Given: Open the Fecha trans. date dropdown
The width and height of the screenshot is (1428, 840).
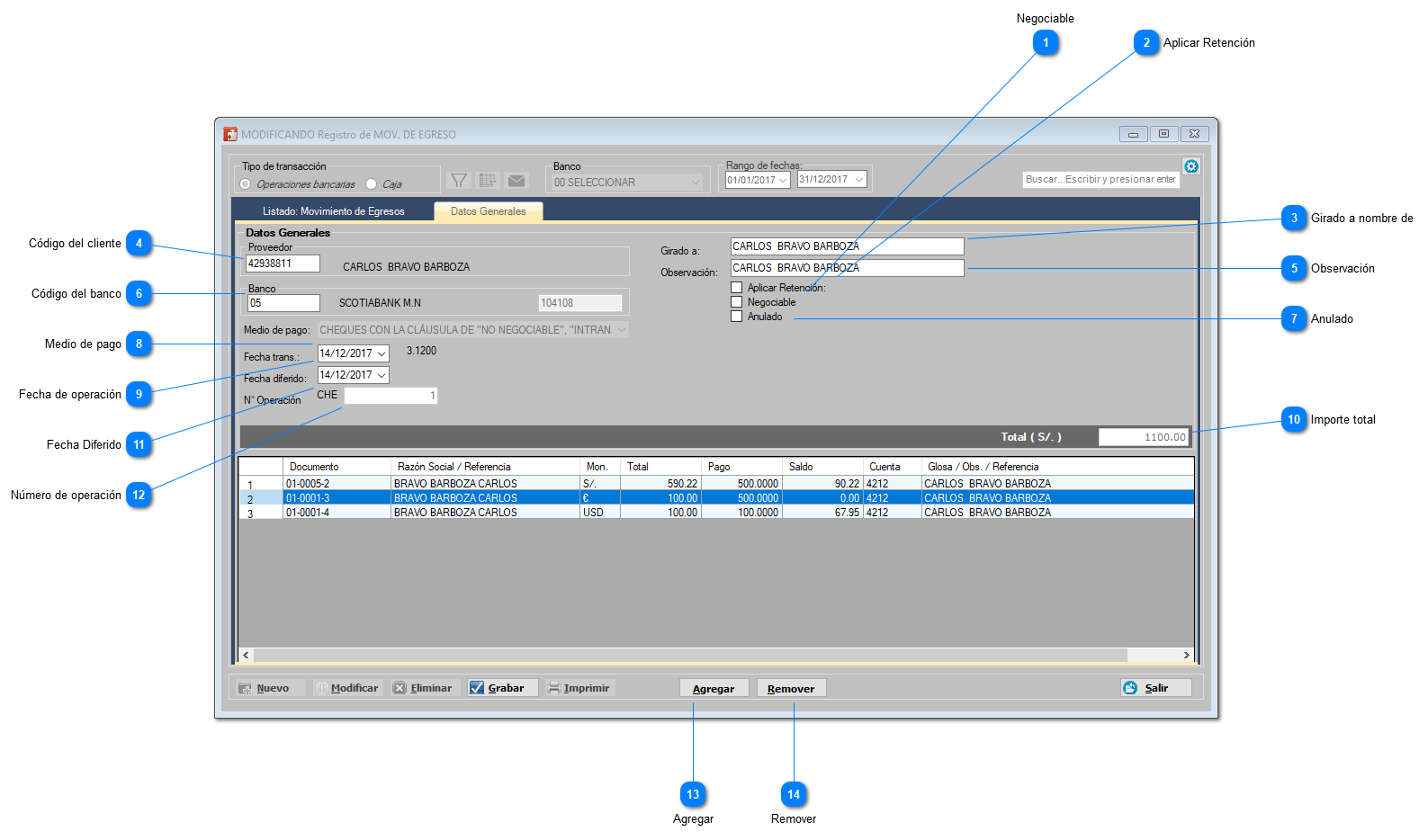Looking at the screenshot, I should coord(382,353).
